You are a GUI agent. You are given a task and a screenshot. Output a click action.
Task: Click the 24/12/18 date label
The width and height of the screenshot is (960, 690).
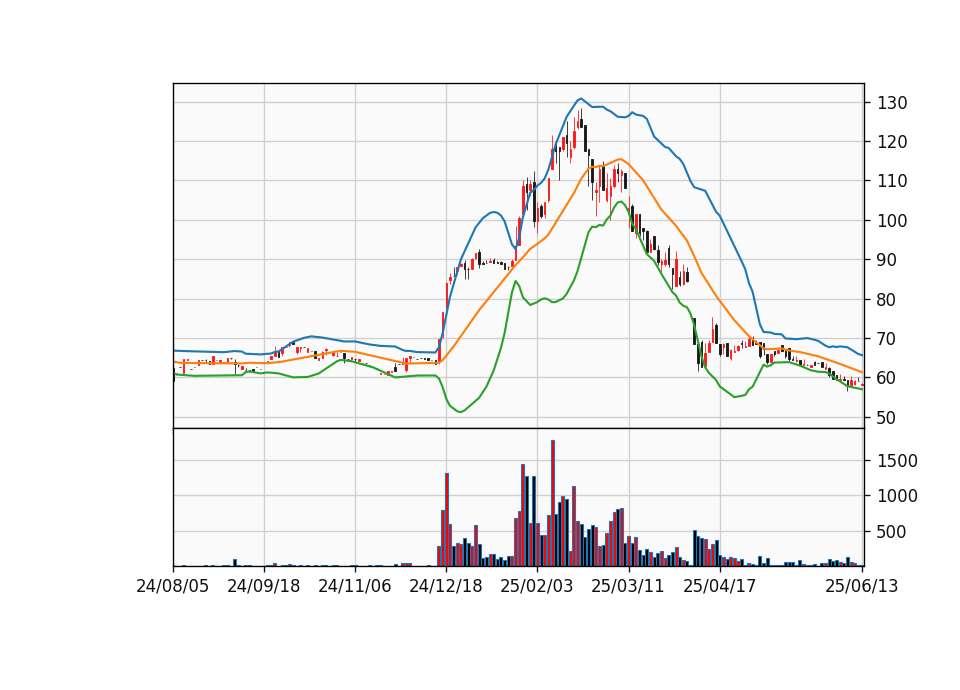point(446,586)
